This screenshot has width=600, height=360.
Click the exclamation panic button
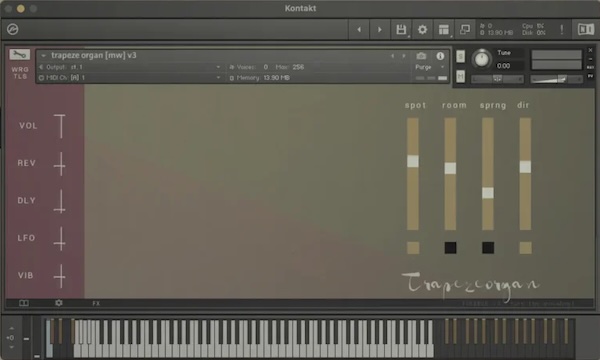click(562, 29)
